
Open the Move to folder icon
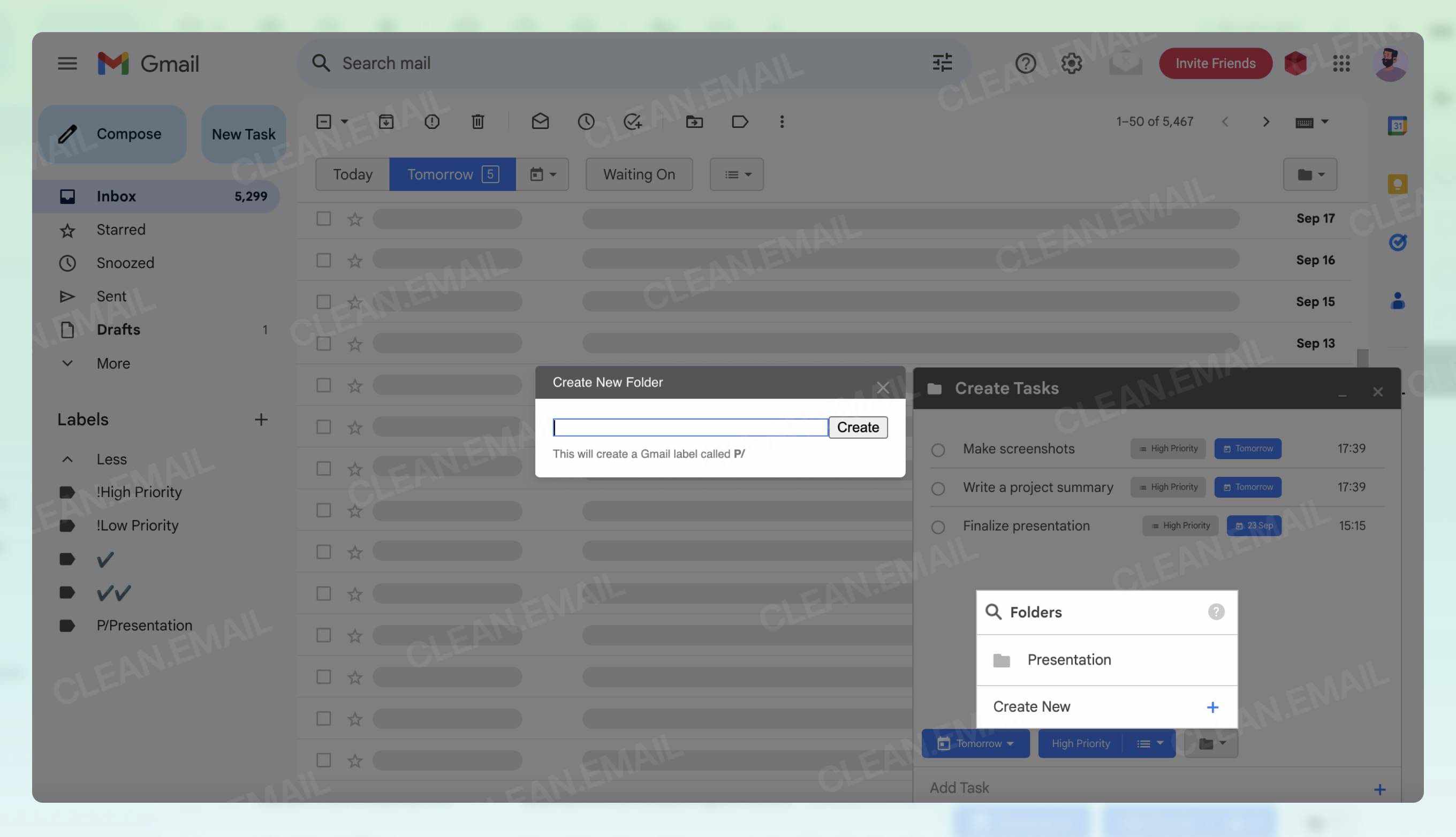point(694,121)
